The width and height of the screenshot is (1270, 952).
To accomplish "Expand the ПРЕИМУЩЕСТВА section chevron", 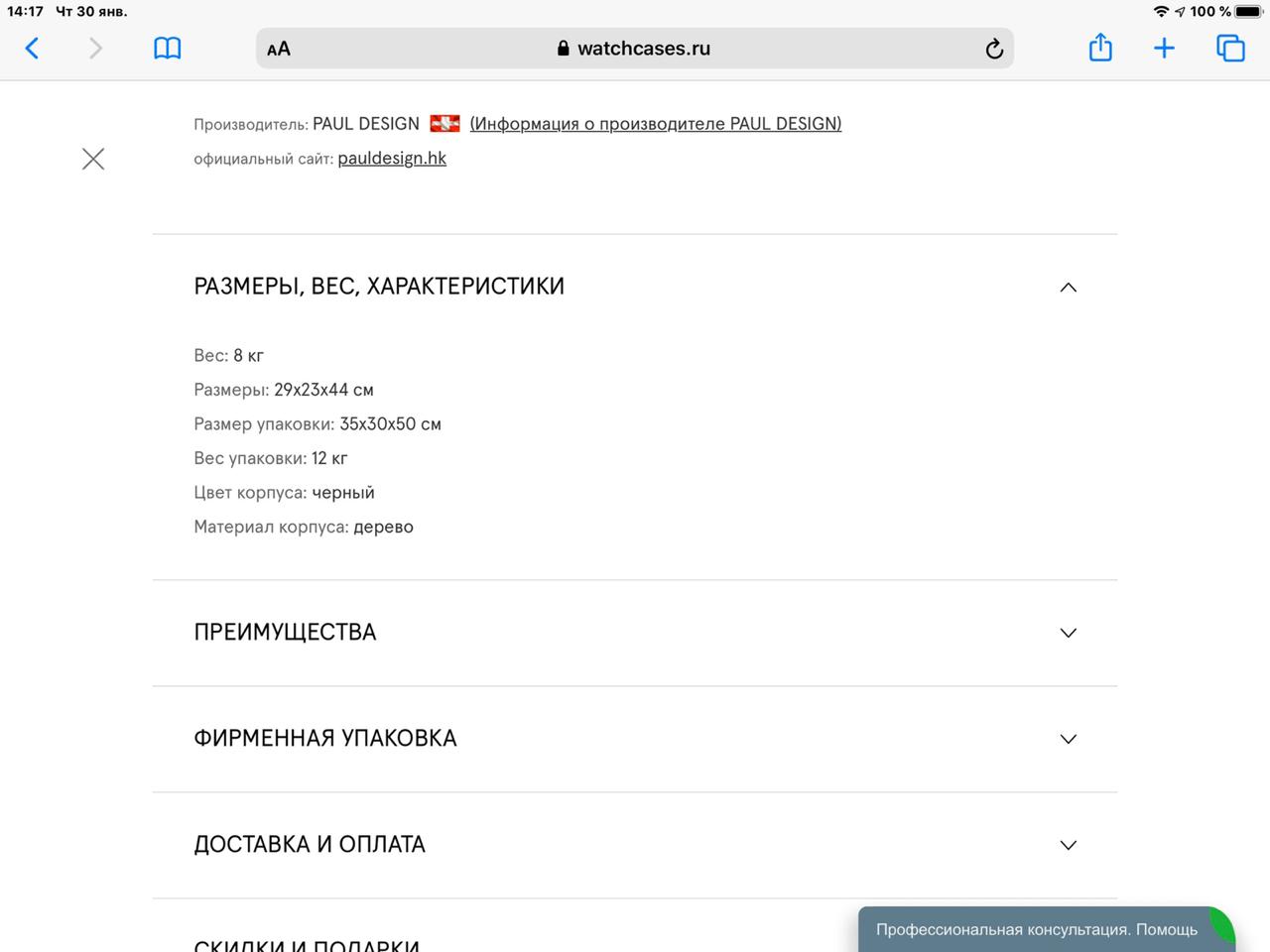I will point(1069,633).
